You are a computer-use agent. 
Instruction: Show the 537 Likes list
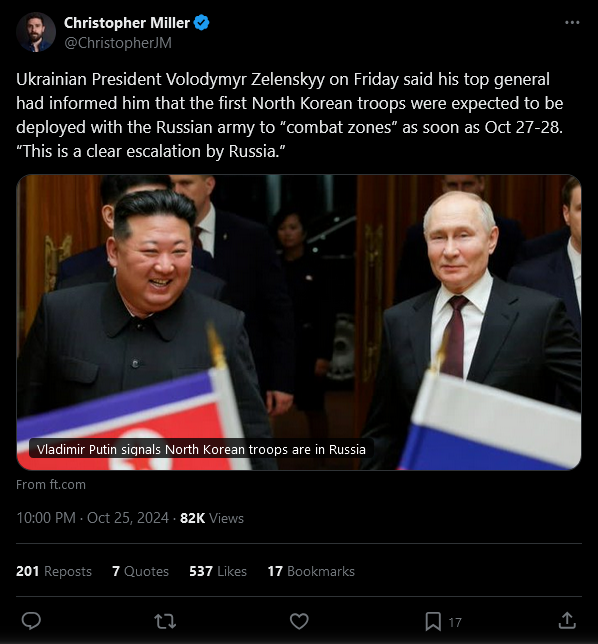218,571
